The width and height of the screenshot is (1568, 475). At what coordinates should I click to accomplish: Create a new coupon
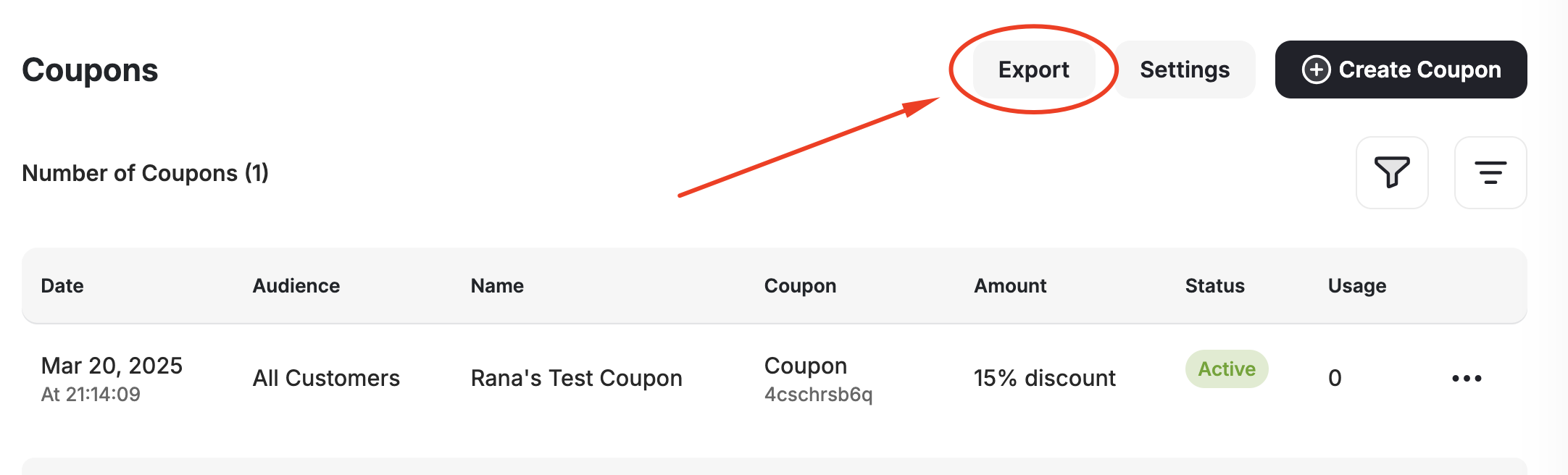tap(1400, 70)
